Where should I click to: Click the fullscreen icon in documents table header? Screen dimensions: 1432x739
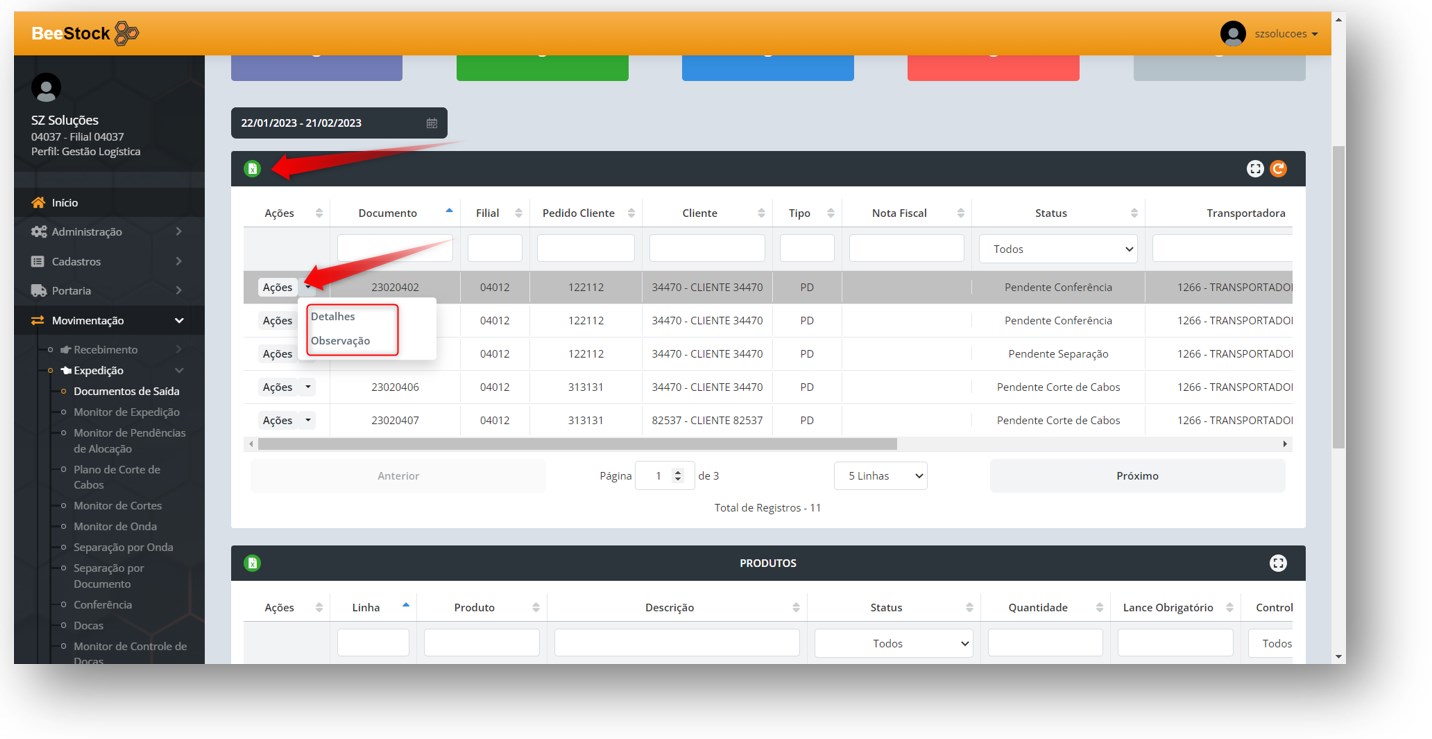[1255, 169]
